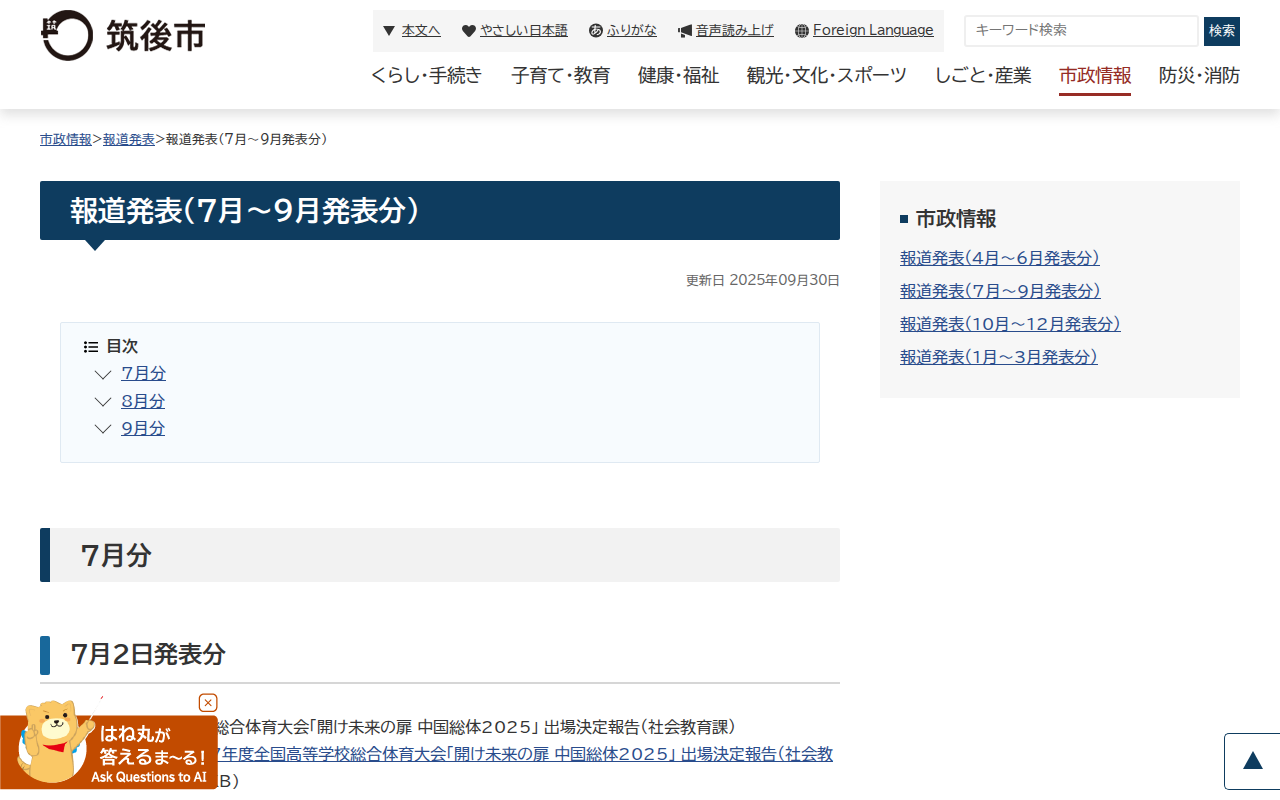Open the 観光・文化・スポーツ menu
This screenshot has width=1280, height=800.
tap(827, 76)
